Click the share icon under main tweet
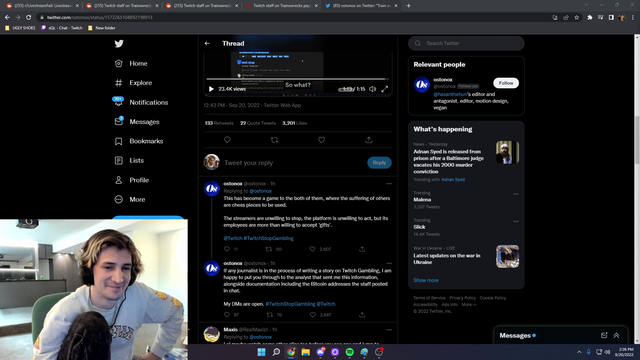 click(x=369, y=140)
